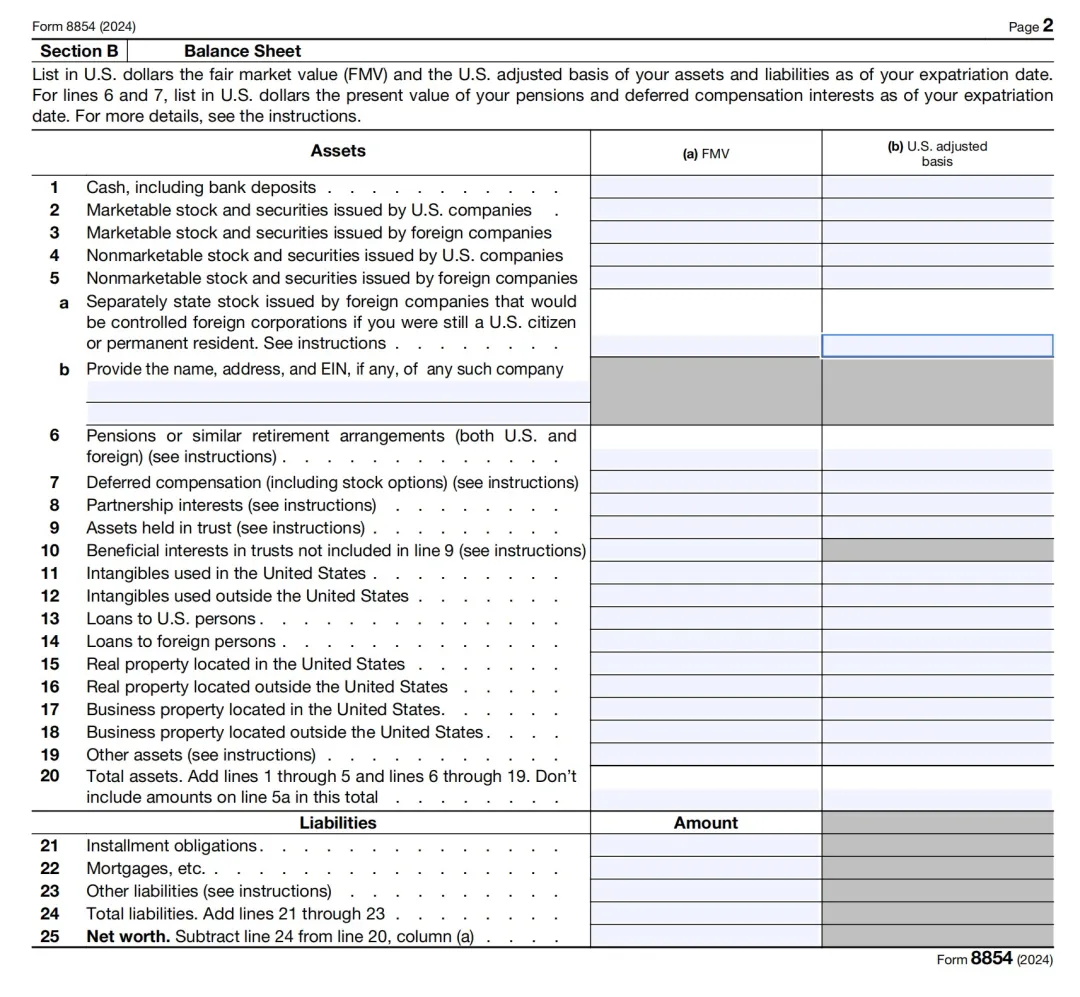The width and height of the screenshot is (1080, 997).
Task: Select FMV field for line 19 Other assets
Action: click(705, 755)
